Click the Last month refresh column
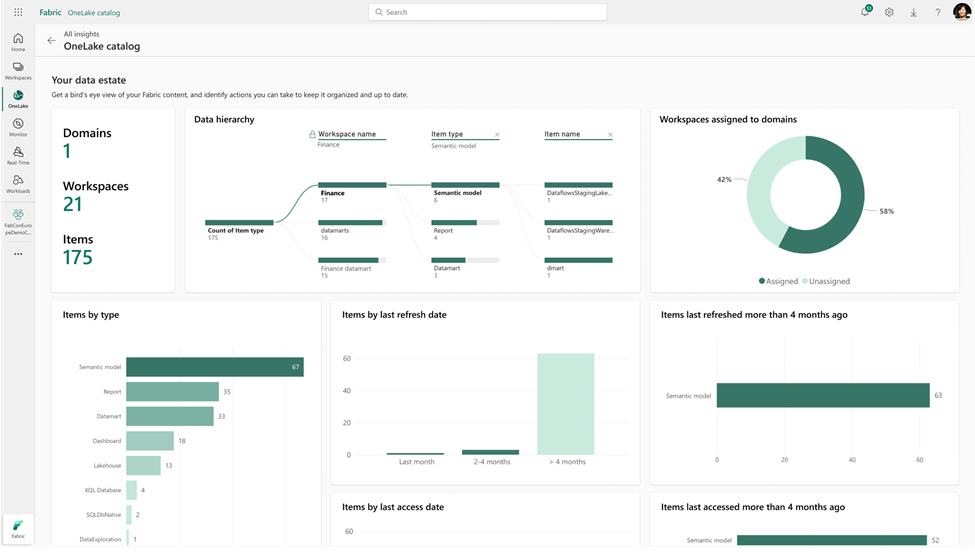Viewport: 975px width, 554px height. 415,454
